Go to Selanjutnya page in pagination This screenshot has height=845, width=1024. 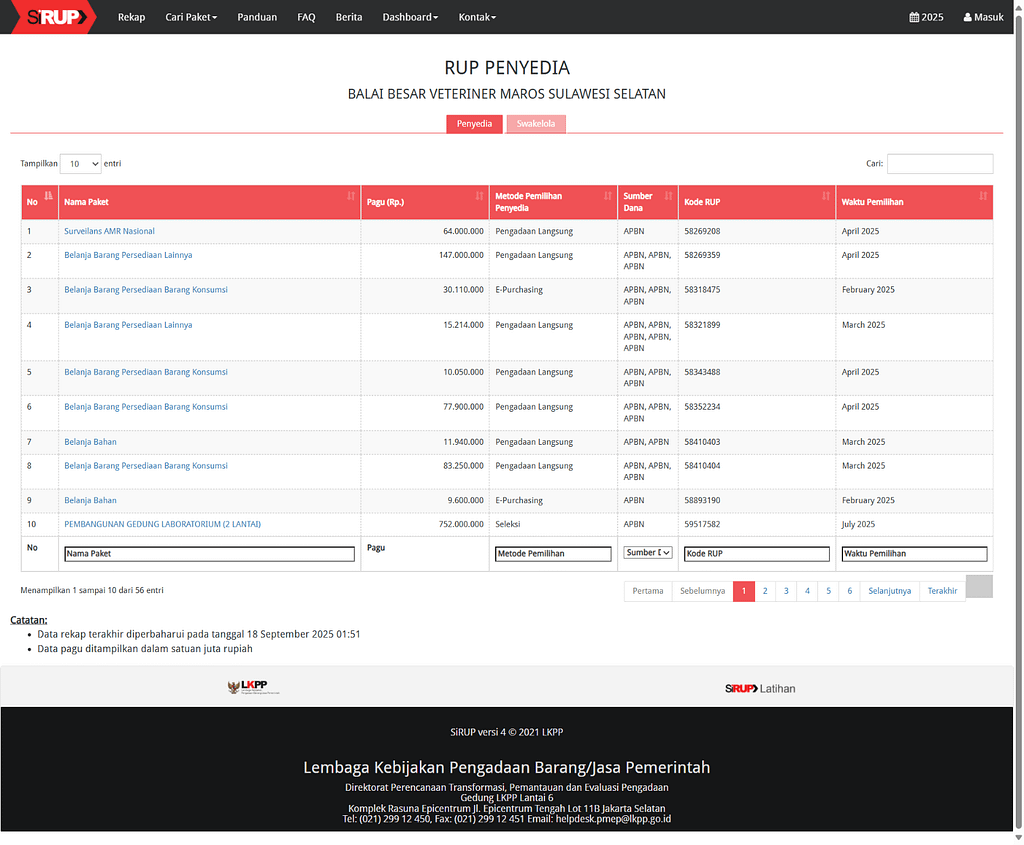coord(889,591)
